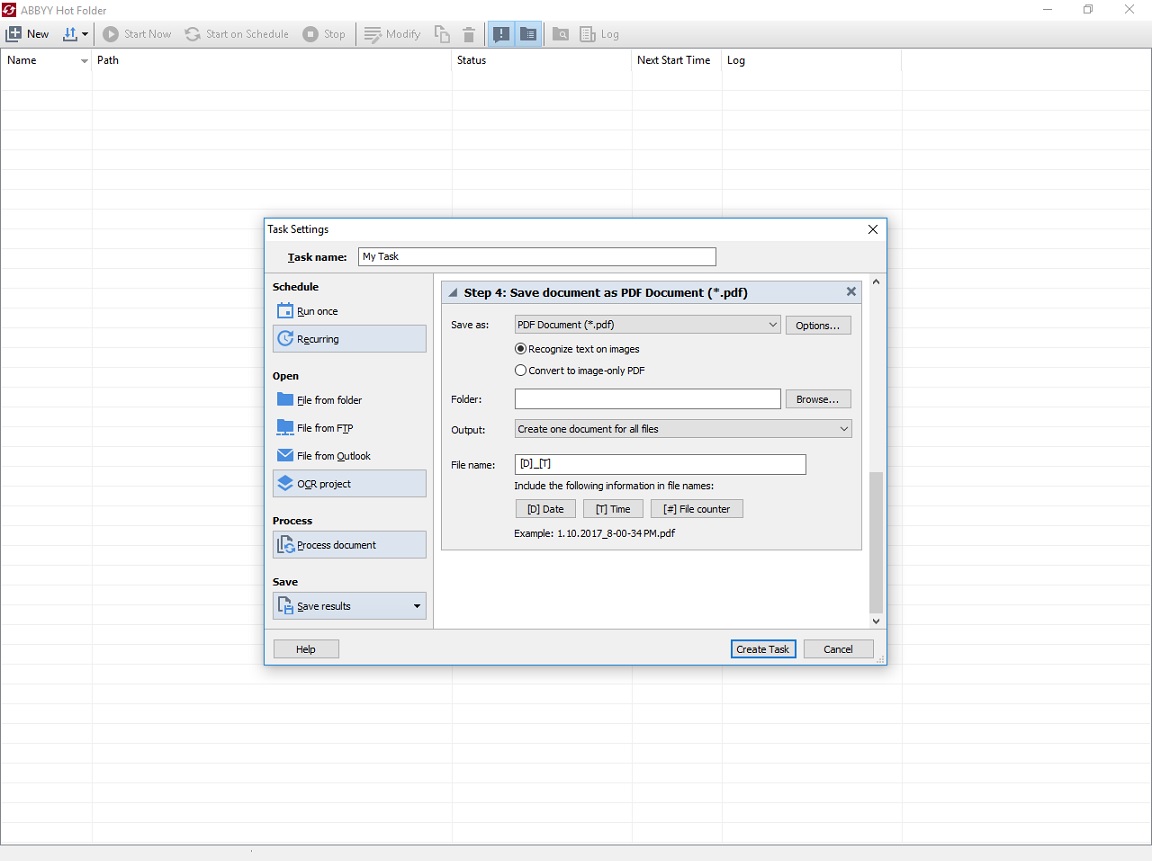This screenshot has height=861, width=1152.
Task: Open the Save as format dropdown
Action: click(x=647, y=325)
